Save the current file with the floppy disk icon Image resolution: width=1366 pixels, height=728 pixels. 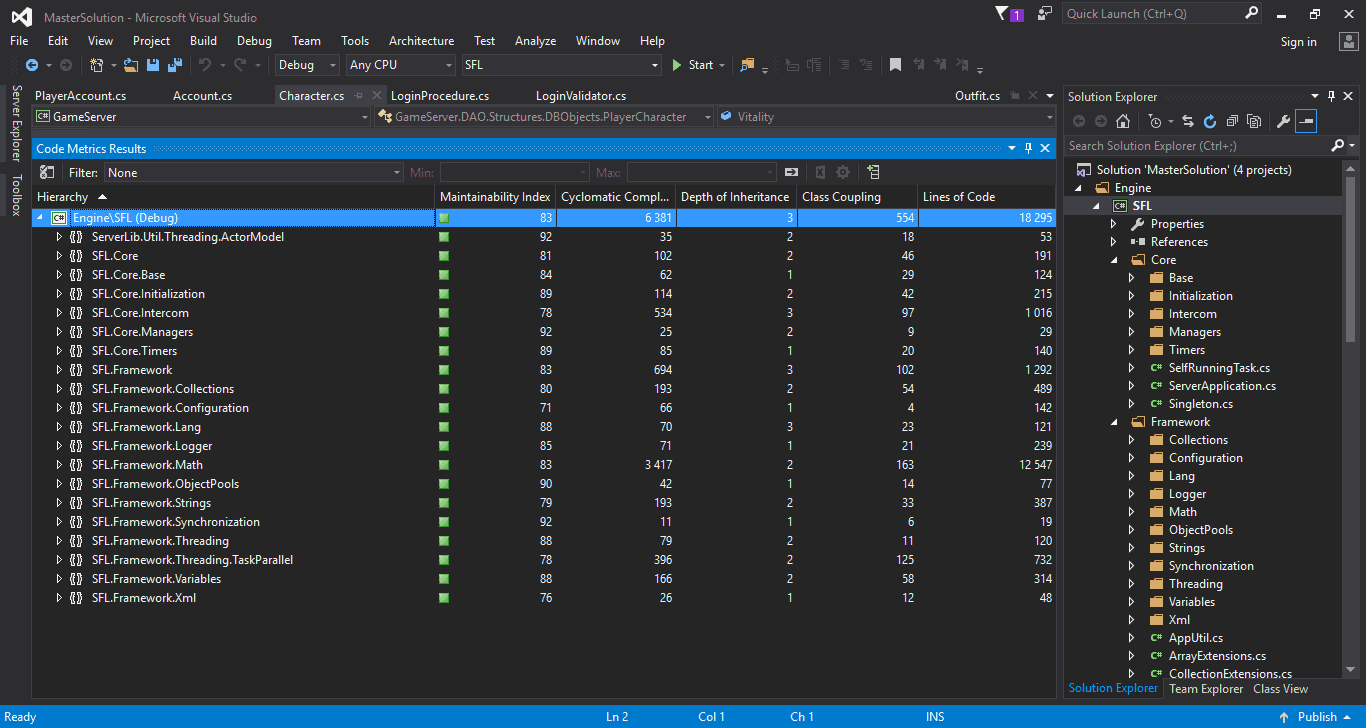click(153, 65)
